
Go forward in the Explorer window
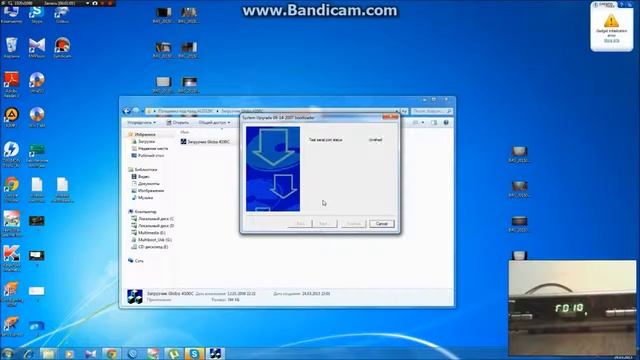pyautogui.click(x=136, y=111)
